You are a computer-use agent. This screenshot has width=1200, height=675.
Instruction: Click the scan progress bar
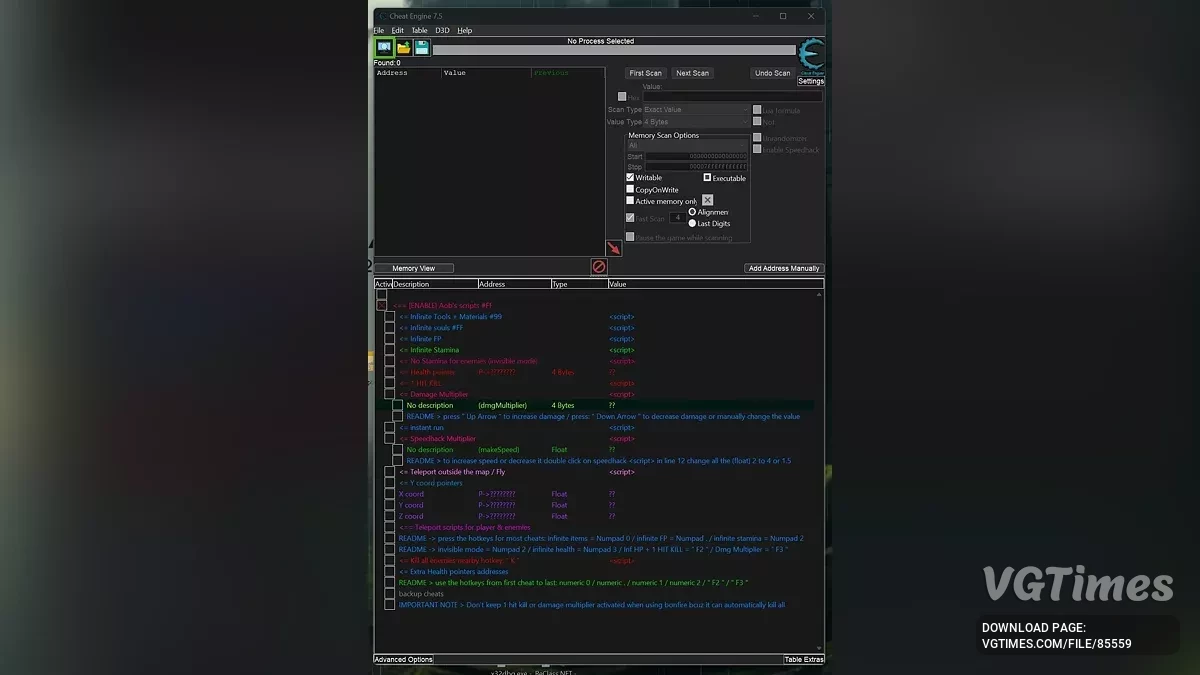[x=614, y=50]
